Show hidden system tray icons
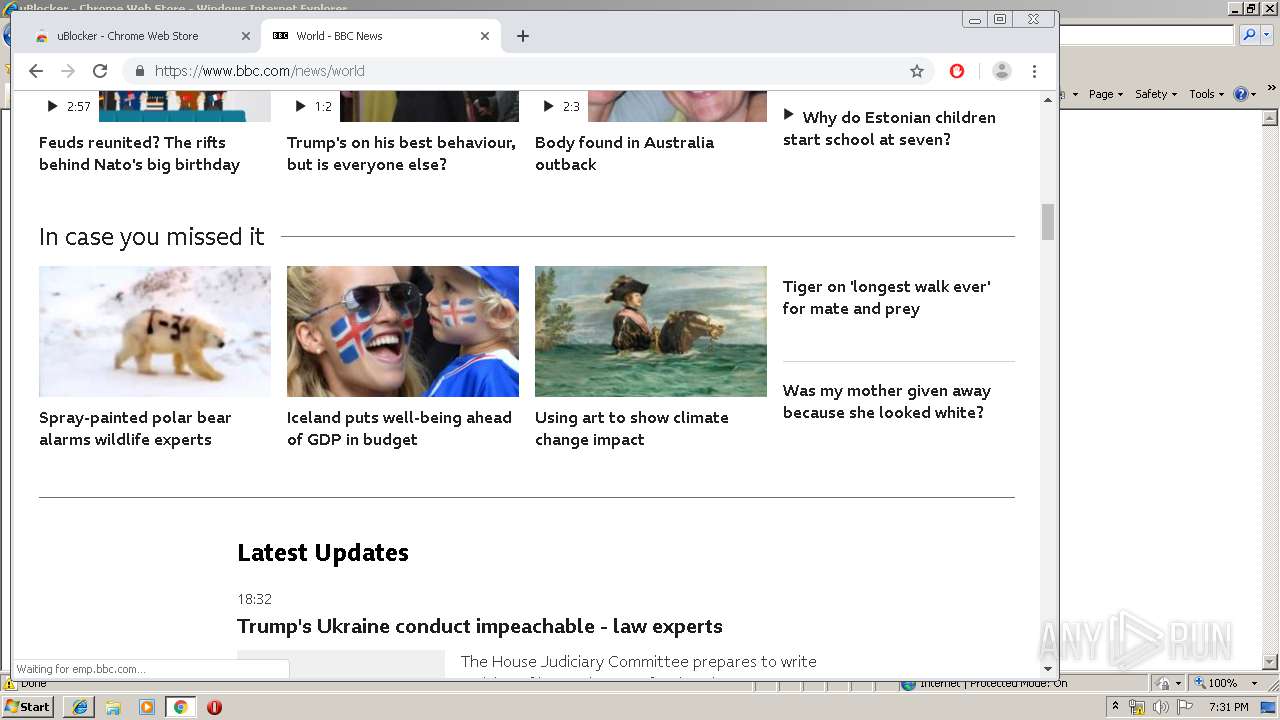 [1115, 707]
